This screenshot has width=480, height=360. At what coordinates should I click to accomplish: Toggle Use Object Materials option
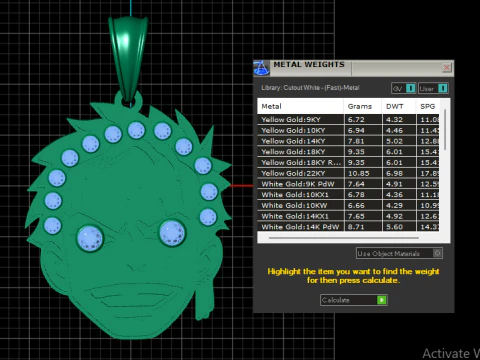[x=399, y=253]
